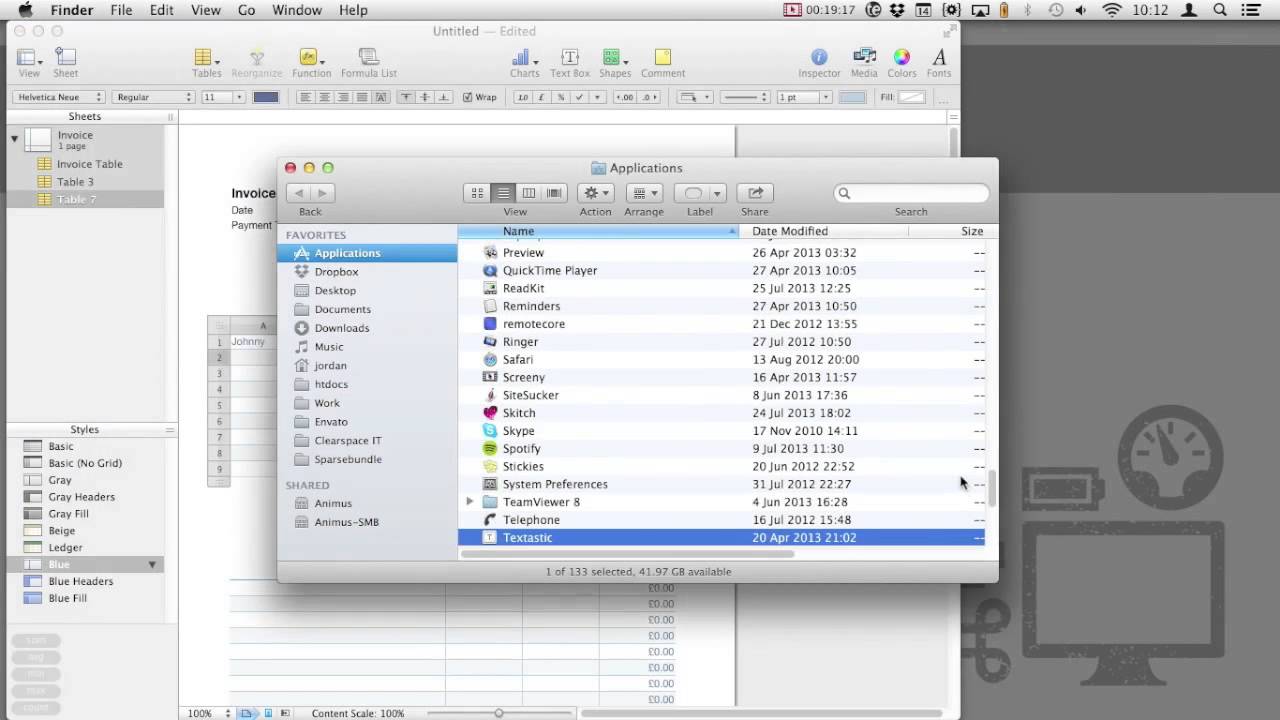Open the Function toolbar menu
This screenshot has width=1280, height=720.
311,63
